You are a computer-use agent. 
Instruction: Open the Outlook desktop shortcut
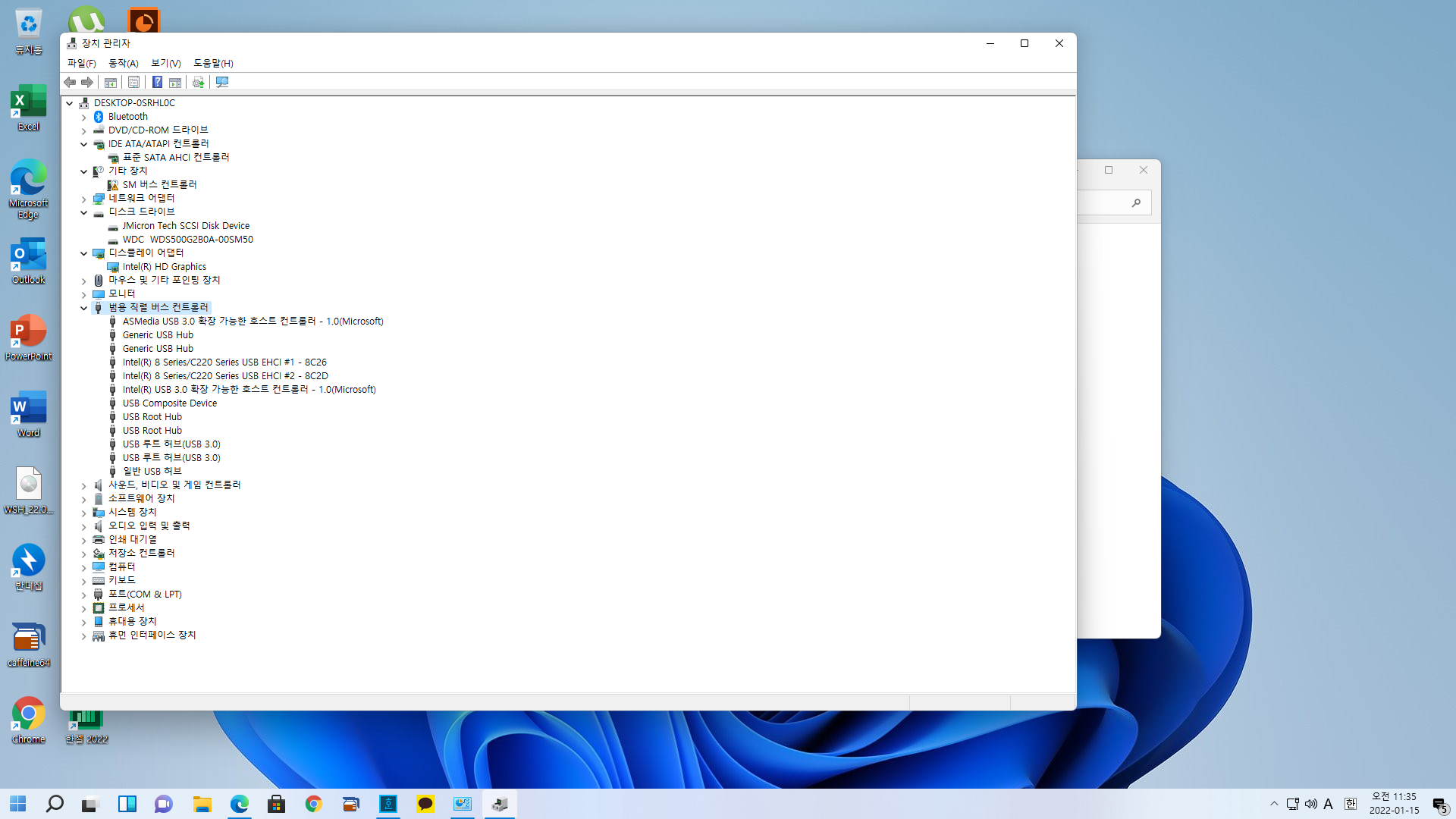[29, 261]
